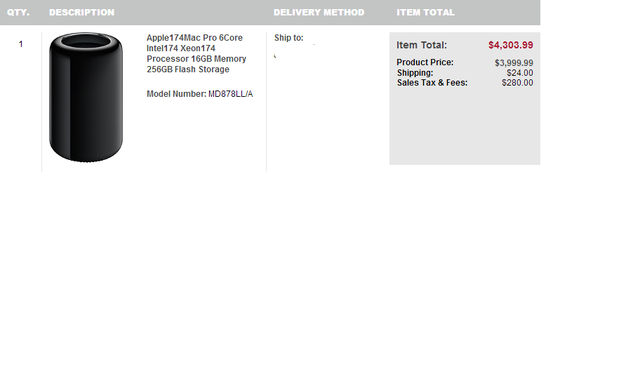Click the Product Price: label
The image size is (640, 374).
[425, 62]
